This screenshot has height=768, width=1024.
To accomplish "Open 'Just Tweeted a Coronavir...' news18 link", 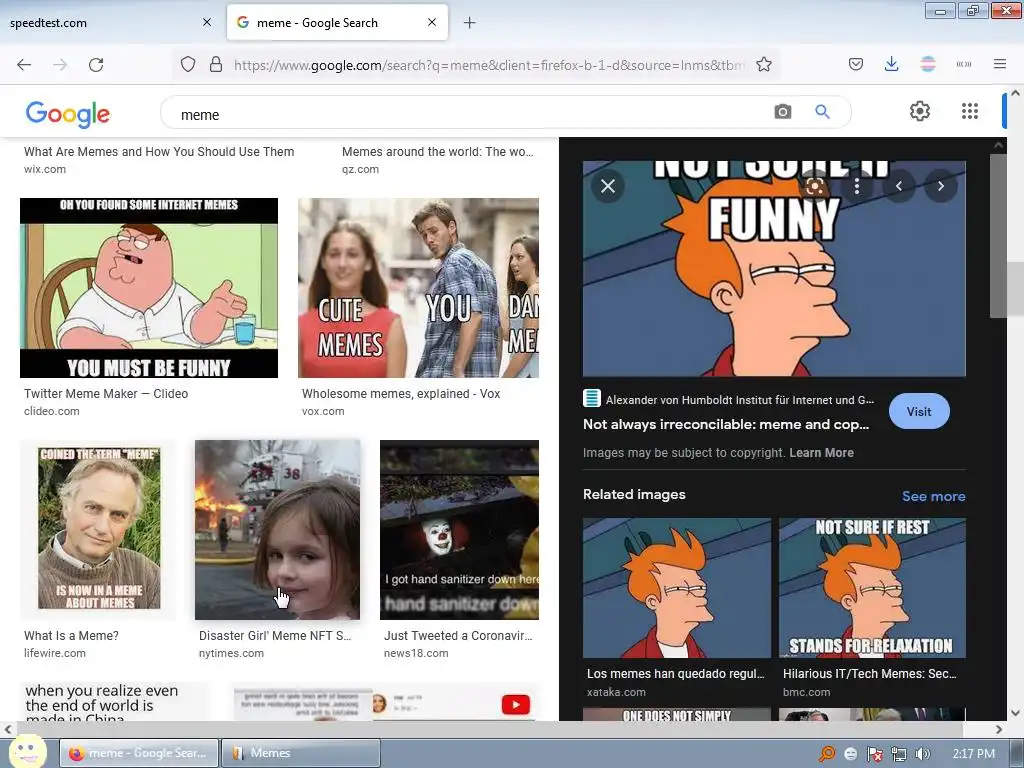I will click(458, 635).
